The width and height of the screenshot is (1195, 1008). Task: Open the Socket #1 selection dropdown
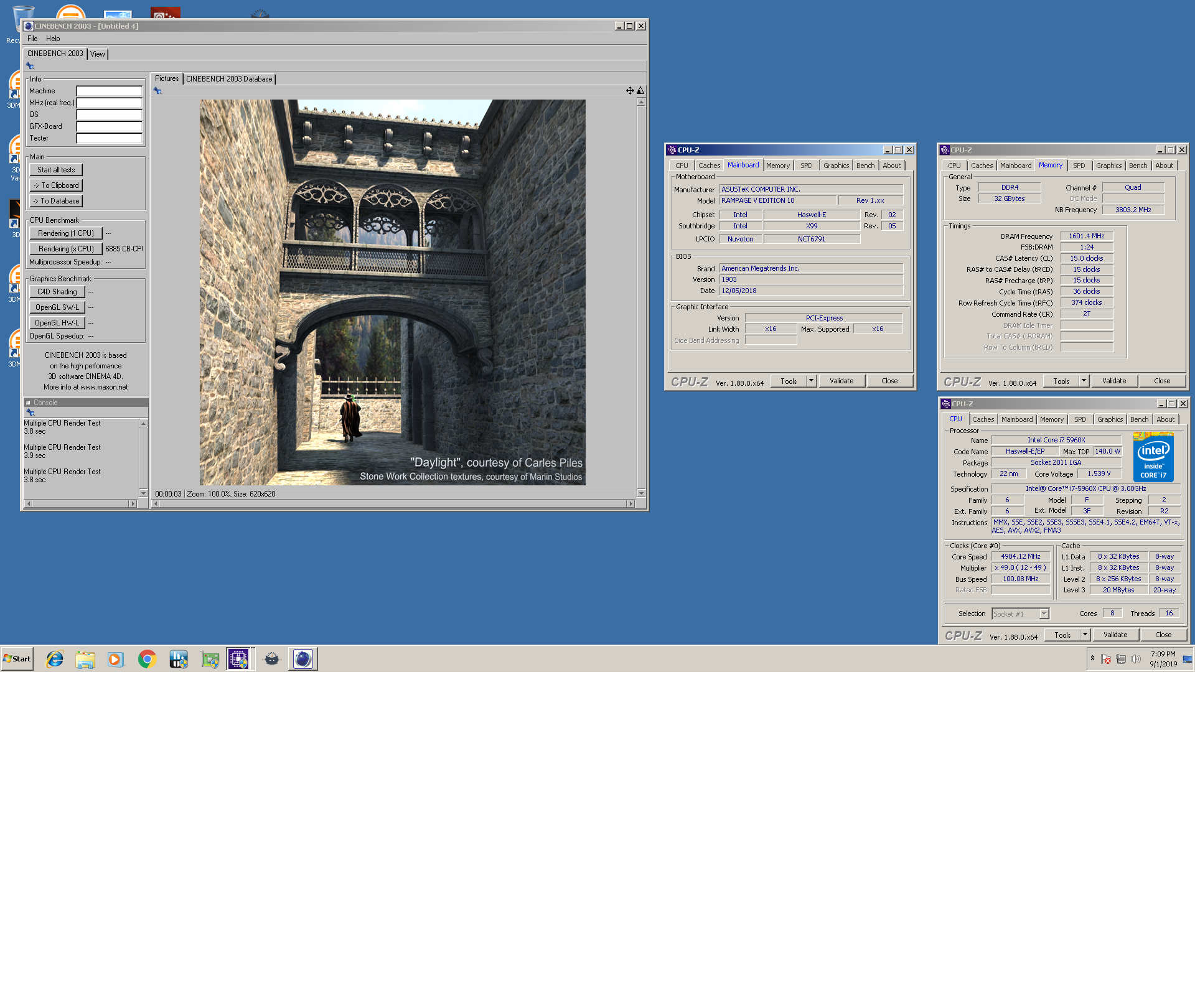point(1020,614)
